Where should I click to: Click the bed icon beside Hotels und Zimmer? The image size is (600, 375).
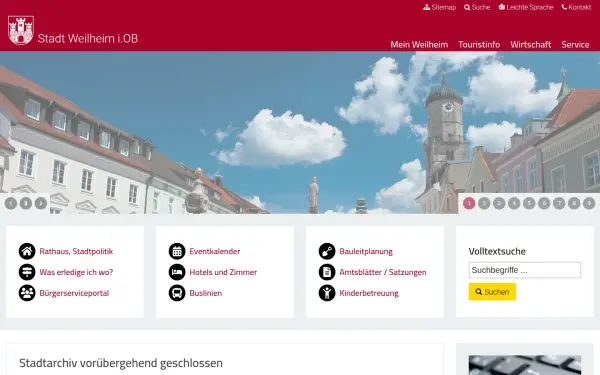[x=177, y=272]
